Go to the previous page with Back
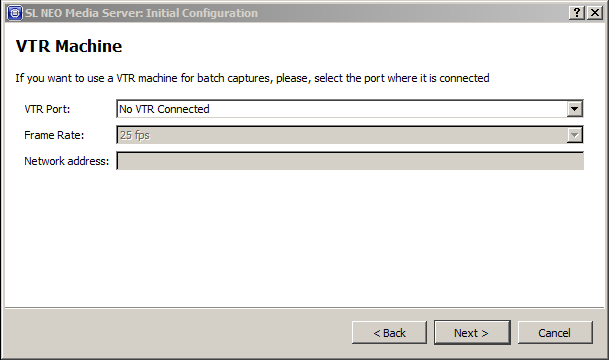The height and width of the screenshot is (360, 609). coord(389,333)
